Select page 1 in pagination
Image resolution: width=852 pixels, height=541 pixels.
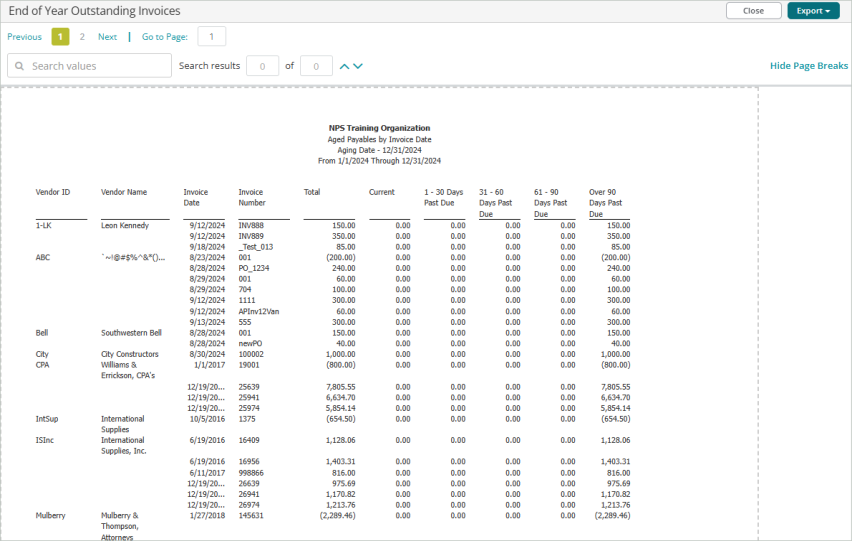coord(60,37)
